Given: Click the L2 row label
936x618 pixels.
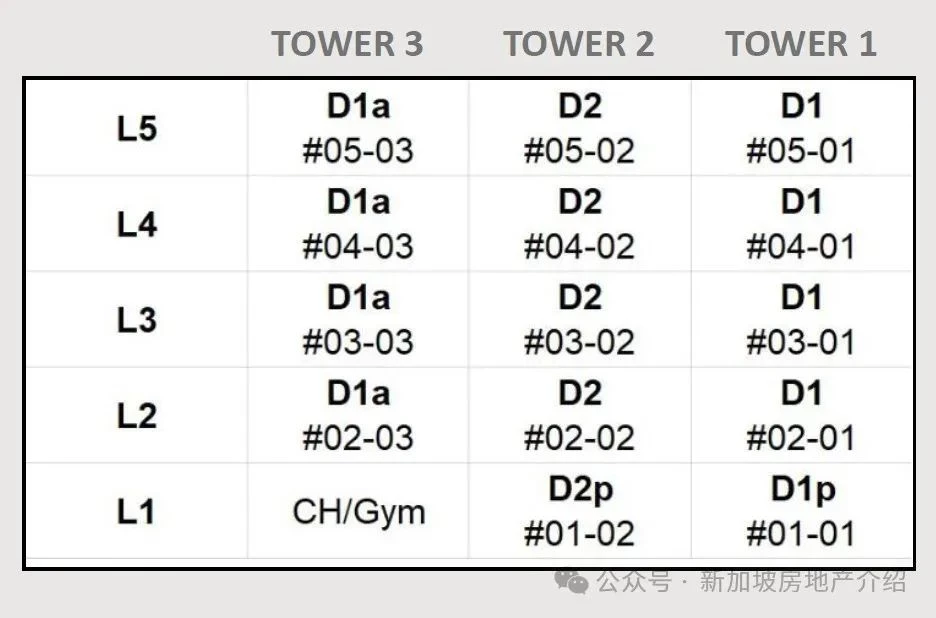Looking at the screenshot, I should pos(137,416).
